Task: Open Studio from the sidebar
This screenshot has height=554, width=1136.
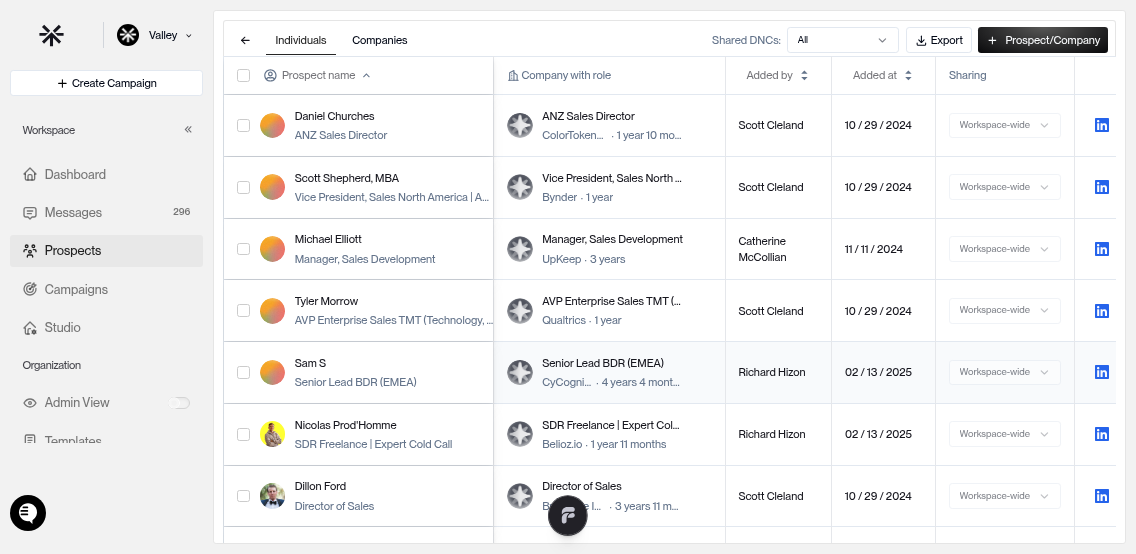Action: pos(106,327)
